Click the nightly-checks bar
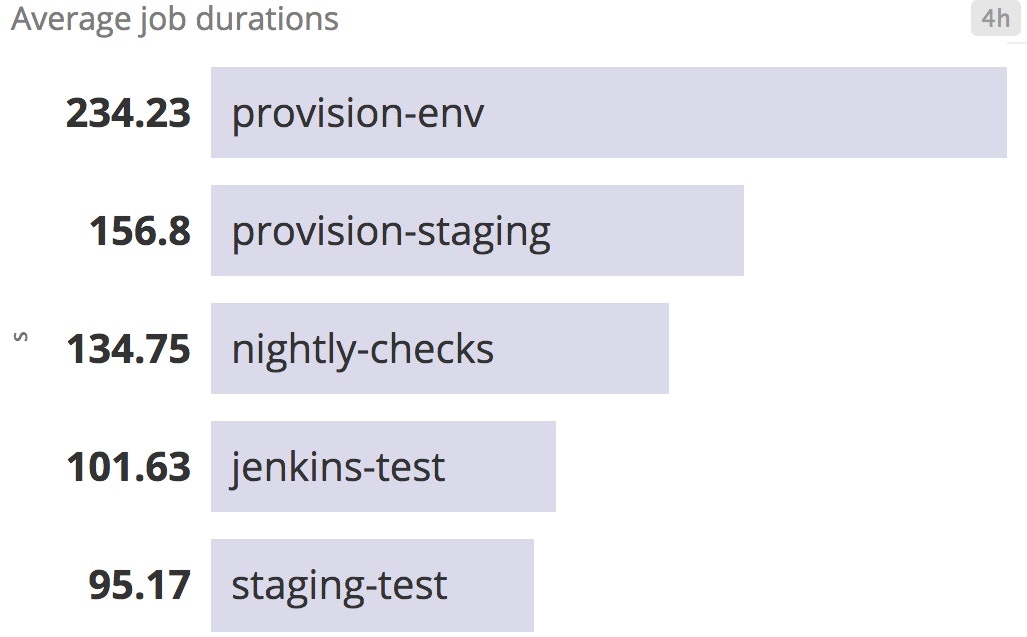Screen dimensions: 1027x637 439,348
